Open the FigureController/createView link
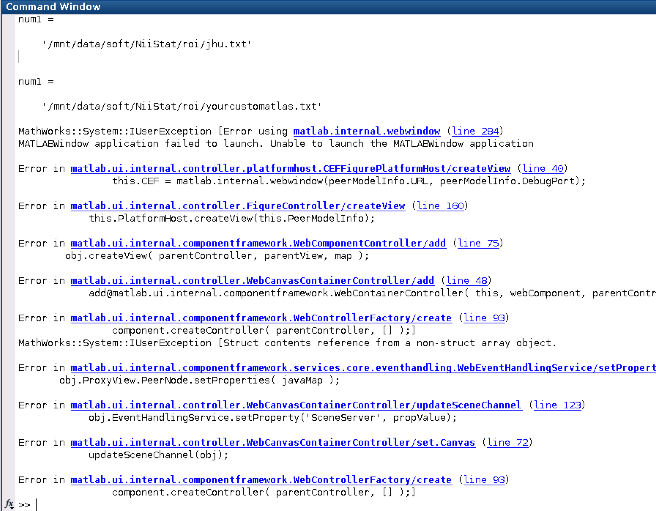Screen dimensions: 656x511 (237, 205)
